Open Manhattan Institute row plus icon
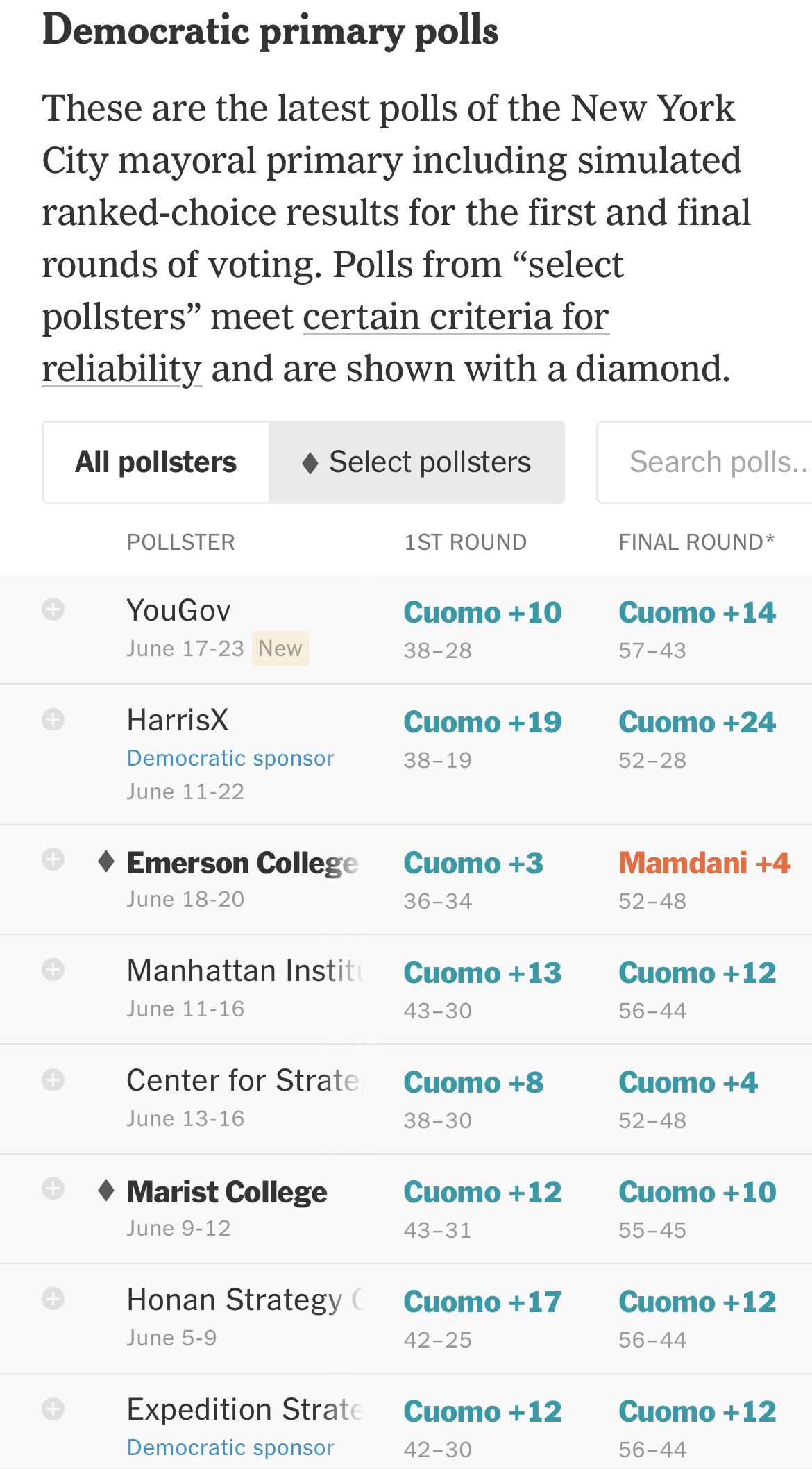The height and width of the screenshot is (1469, 812). click(53, 969)
